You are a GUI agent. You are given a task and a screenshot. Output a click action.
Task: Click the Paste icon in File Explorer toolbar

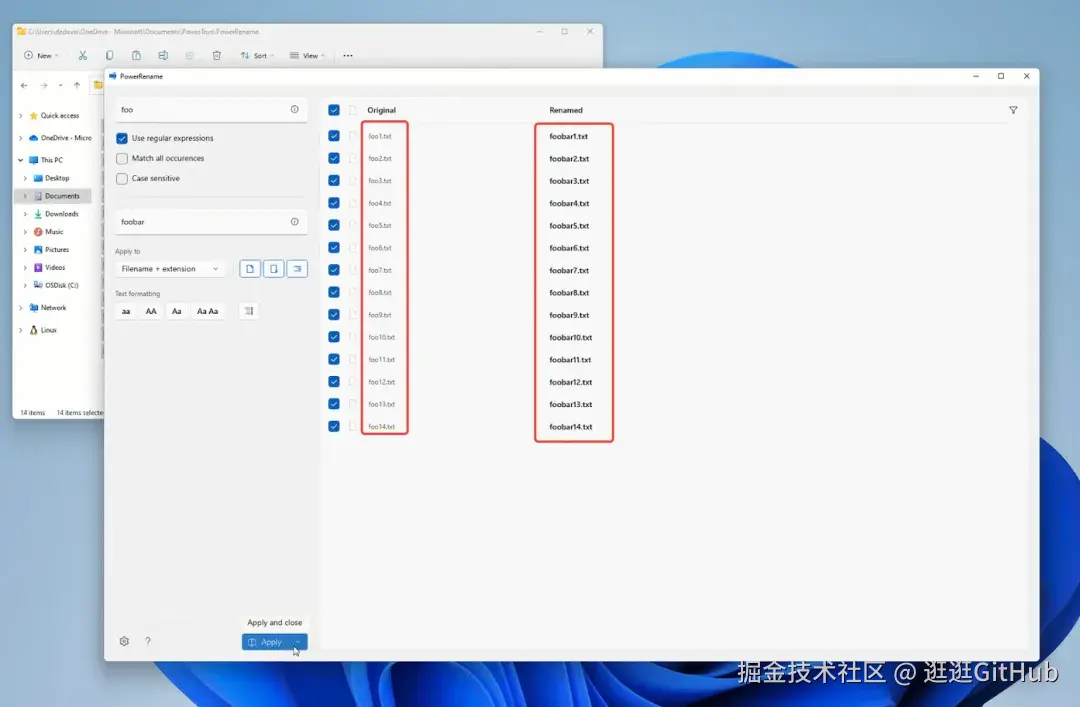coord(136,56)
